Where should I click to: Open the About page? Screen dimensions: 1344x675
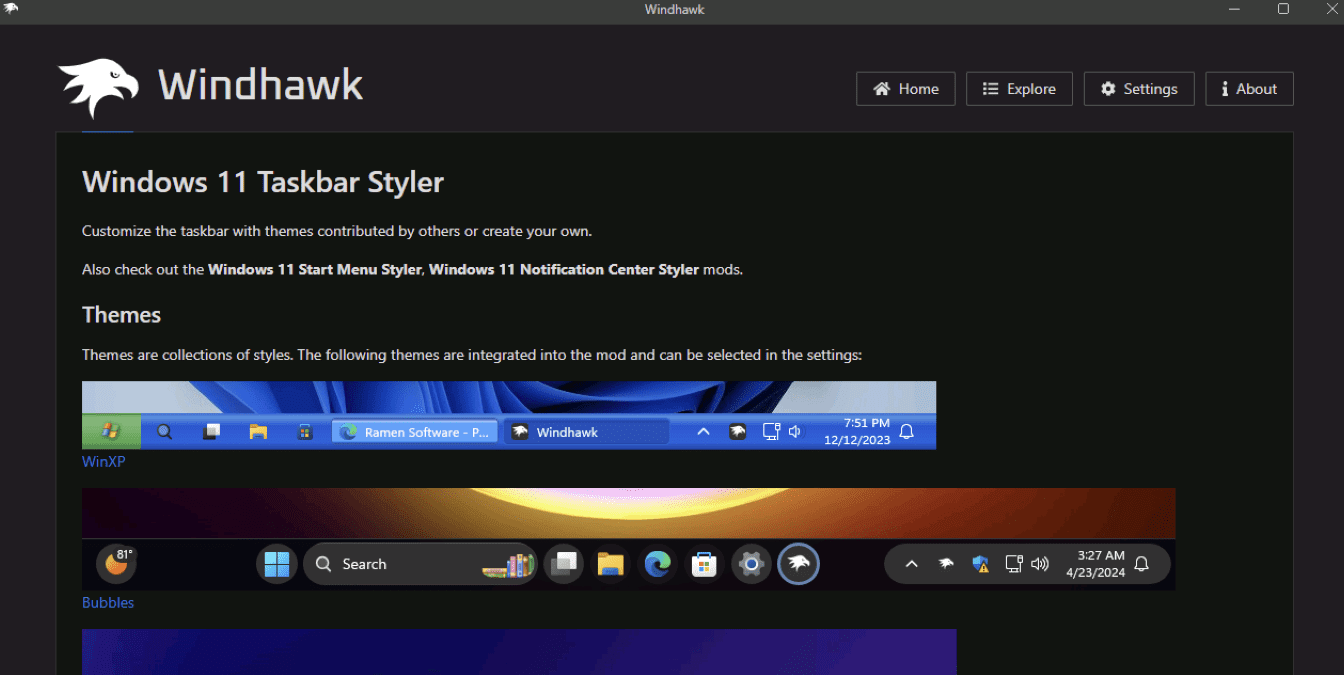1249,88
